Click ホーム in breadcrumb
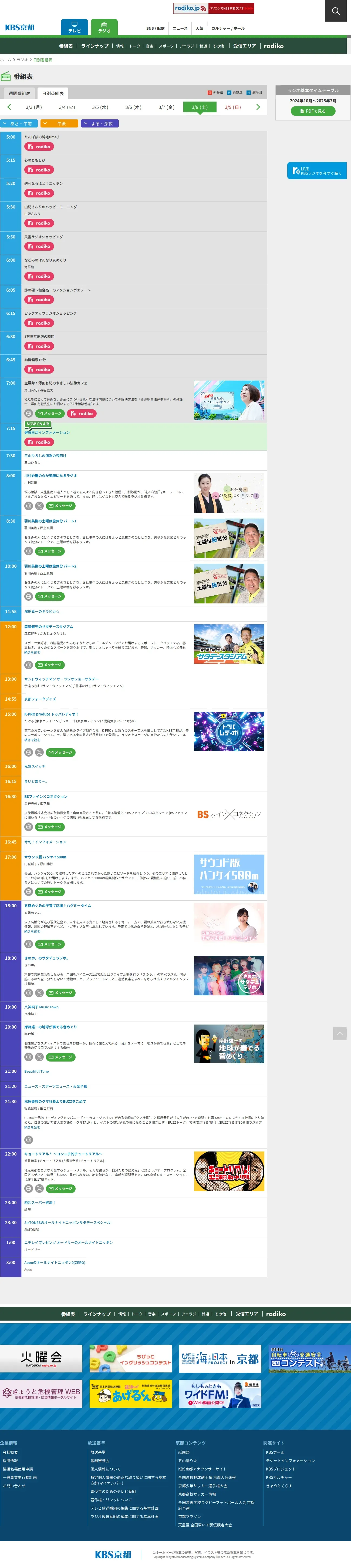 pos(5,60)
